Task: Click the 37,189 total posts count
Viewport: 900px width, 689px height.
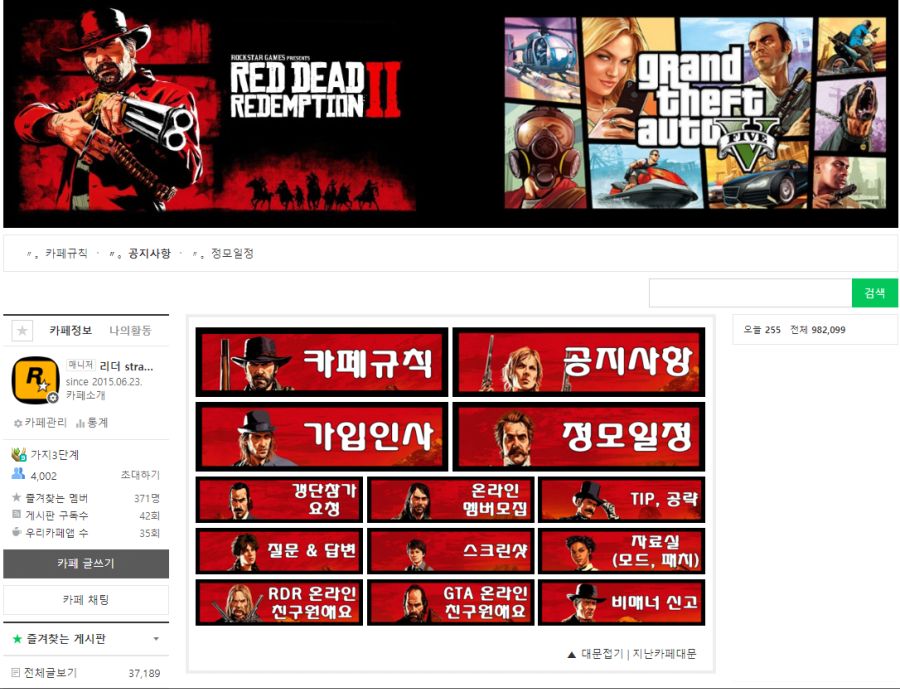Action: point(144,673)
